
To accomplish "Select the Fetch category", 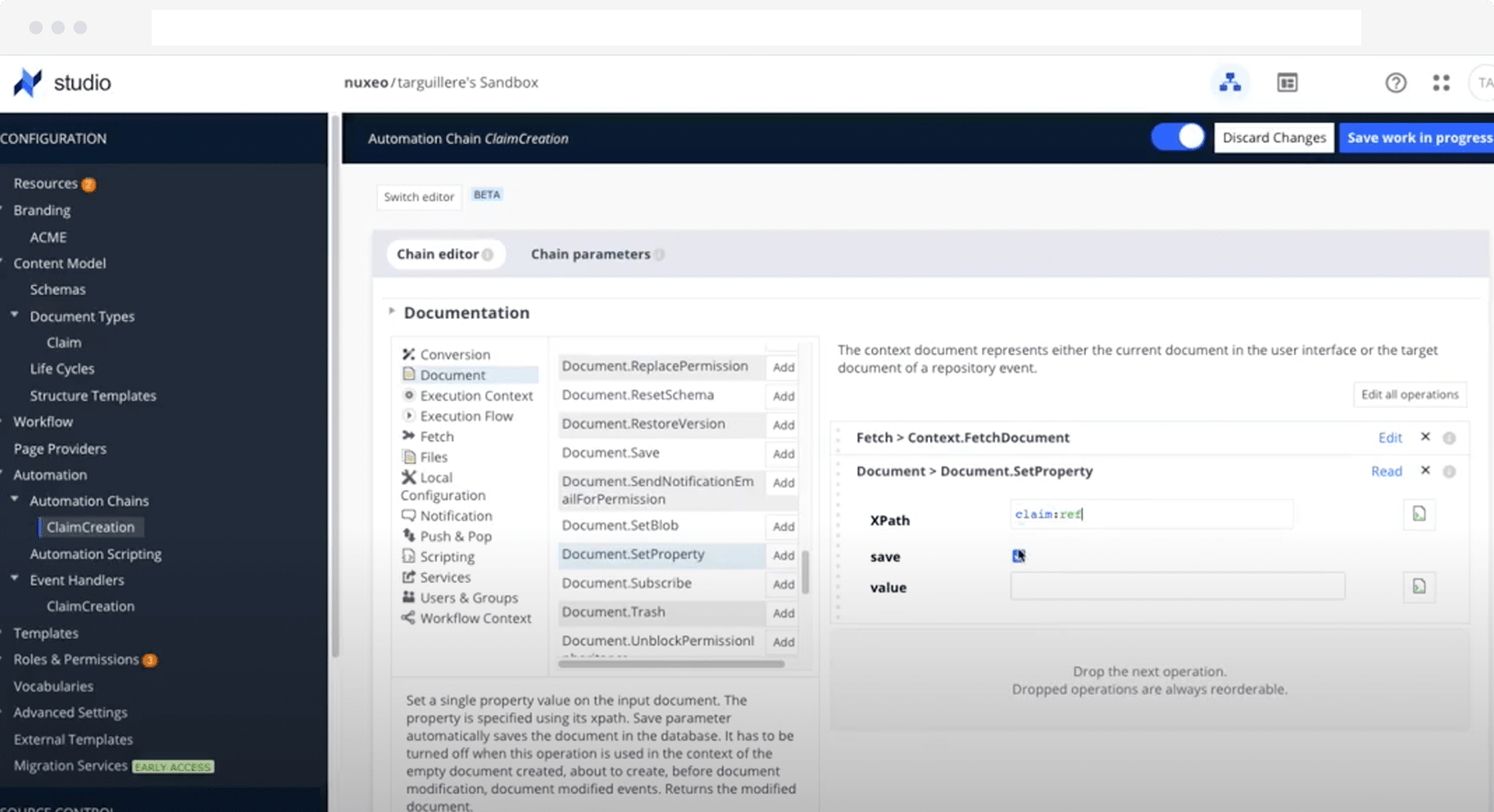I will tap(427, 436).
